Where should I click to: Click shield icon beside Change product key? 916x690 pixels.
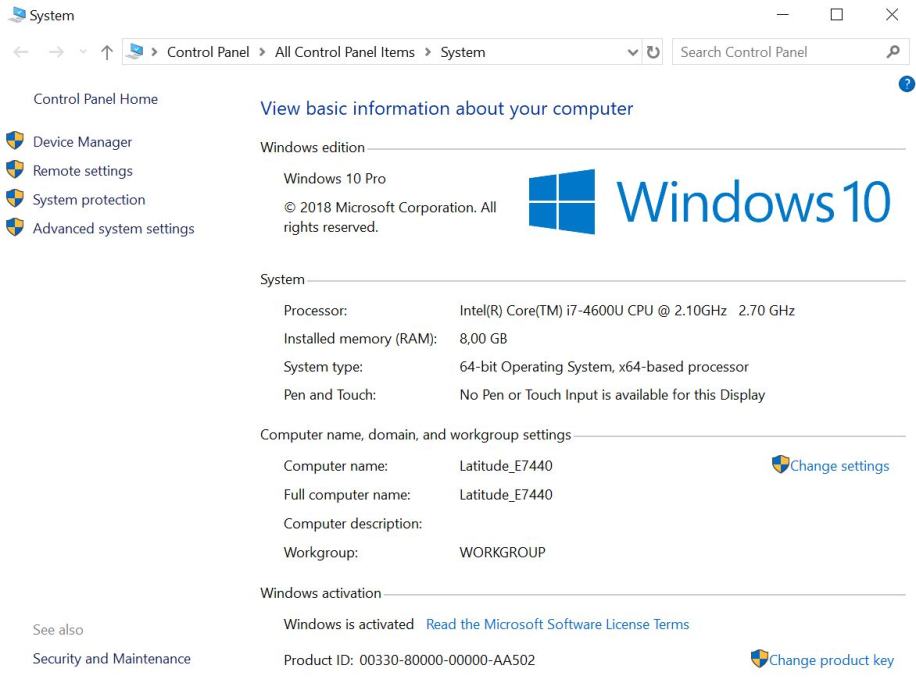759,658
